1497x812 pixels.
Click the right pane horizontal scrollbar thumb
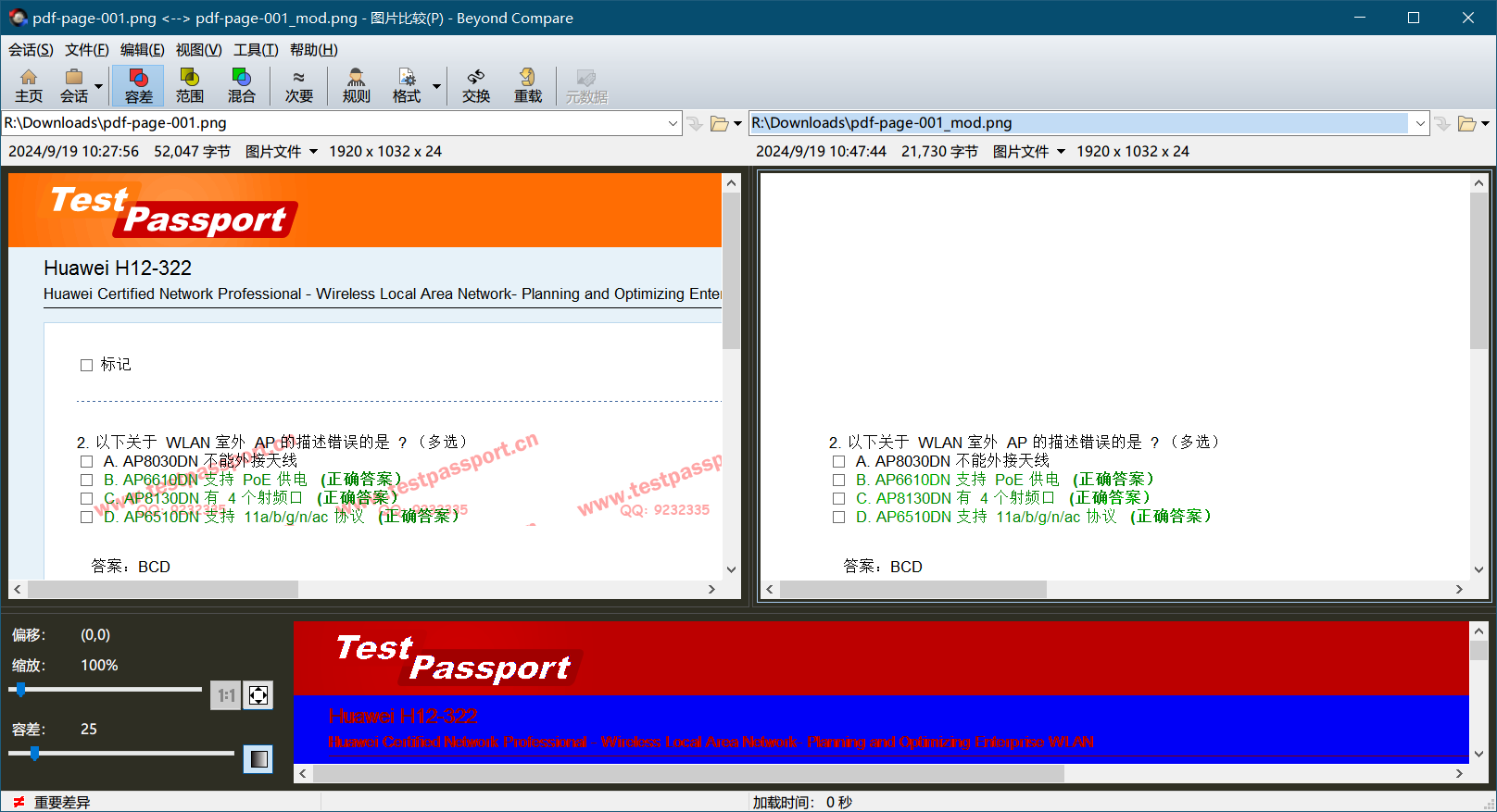coord(913,589)
